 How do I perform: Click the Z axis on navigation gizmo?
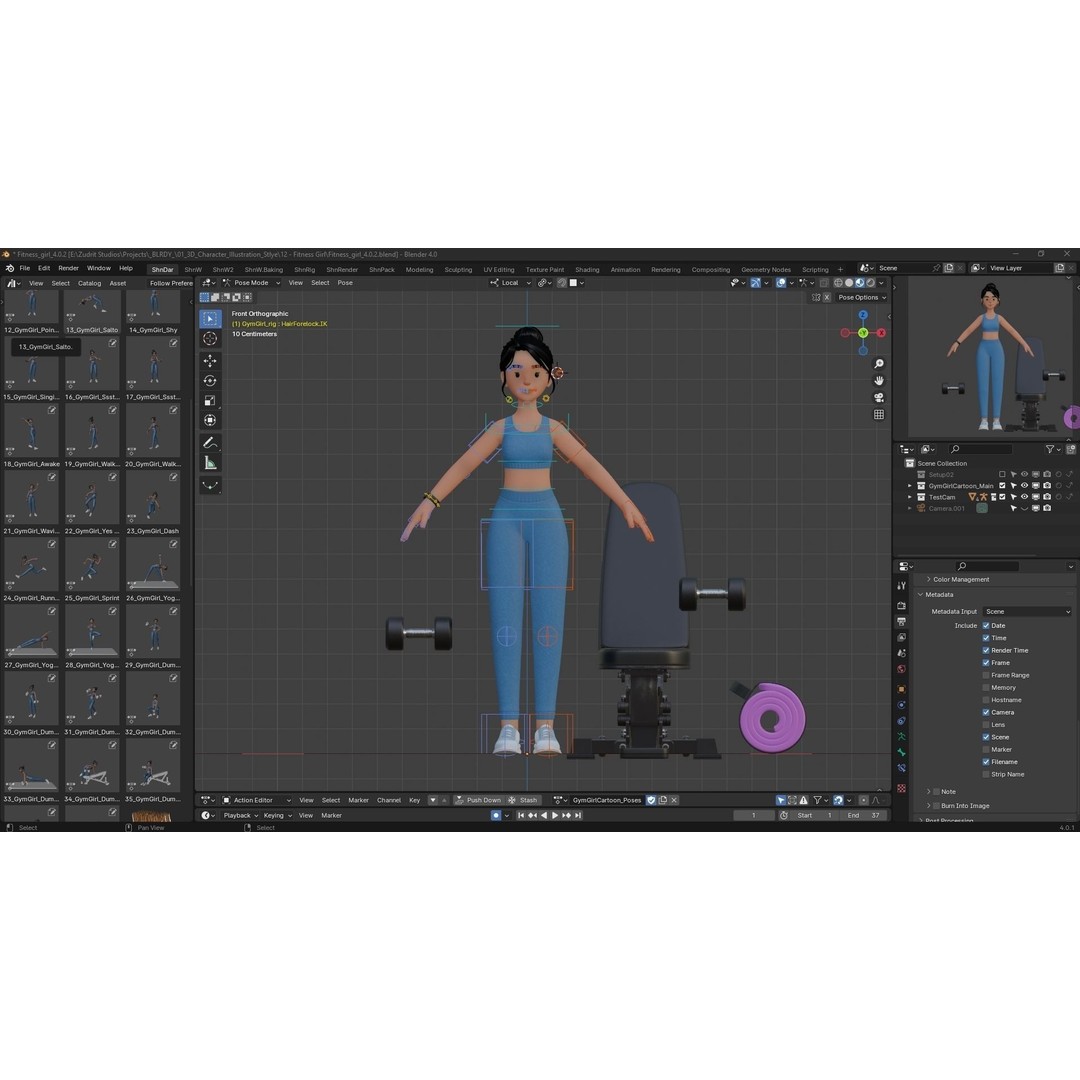point(863,315)
